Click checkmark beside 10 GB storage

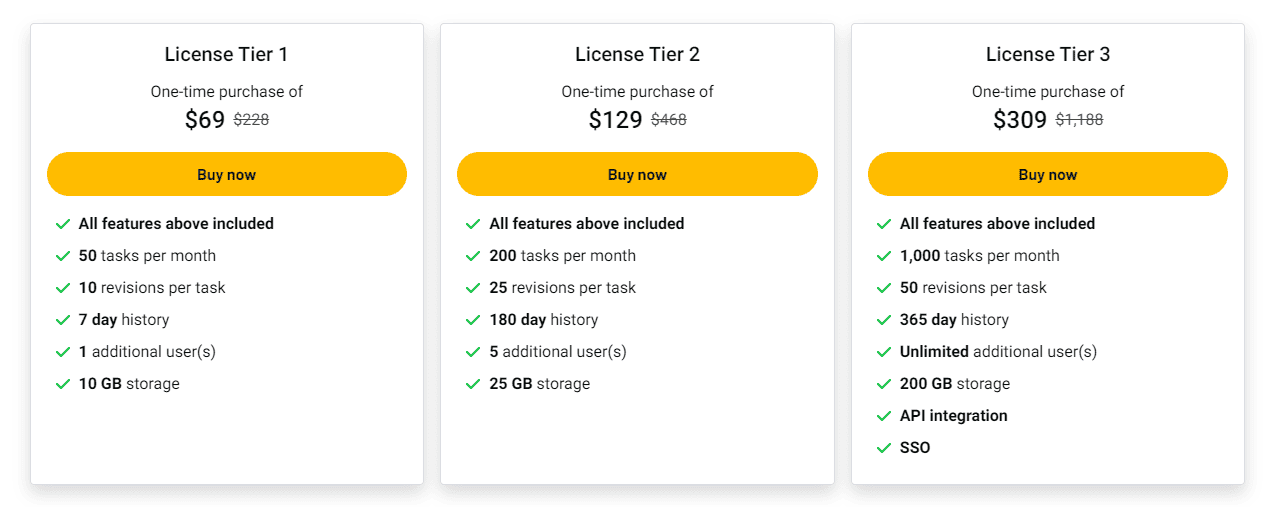[63, 384]
